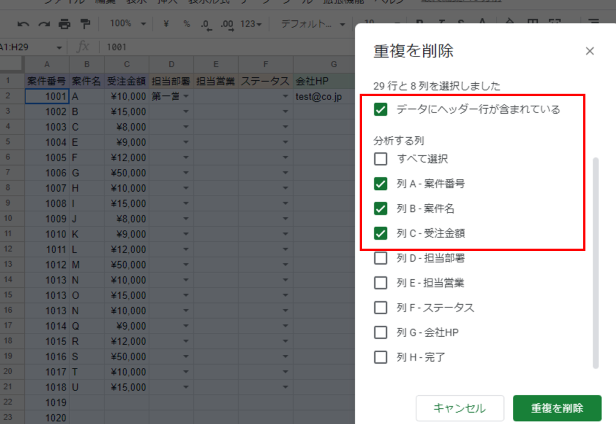Select the Paint format roller tool
The height and width of the screenshot is (424, 616).
85,23
